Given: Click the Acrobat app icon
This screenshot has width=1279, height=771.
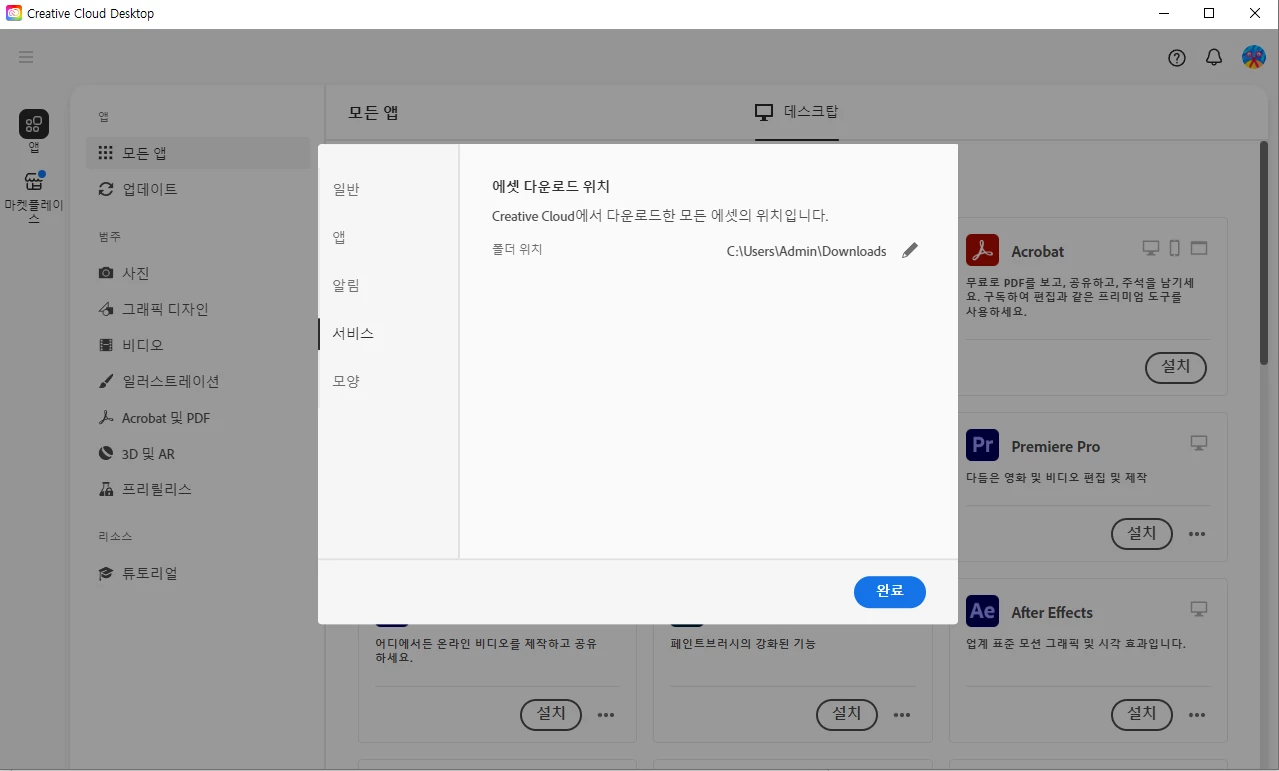Looking at the screenshot, I should click(x=982, y=250).
